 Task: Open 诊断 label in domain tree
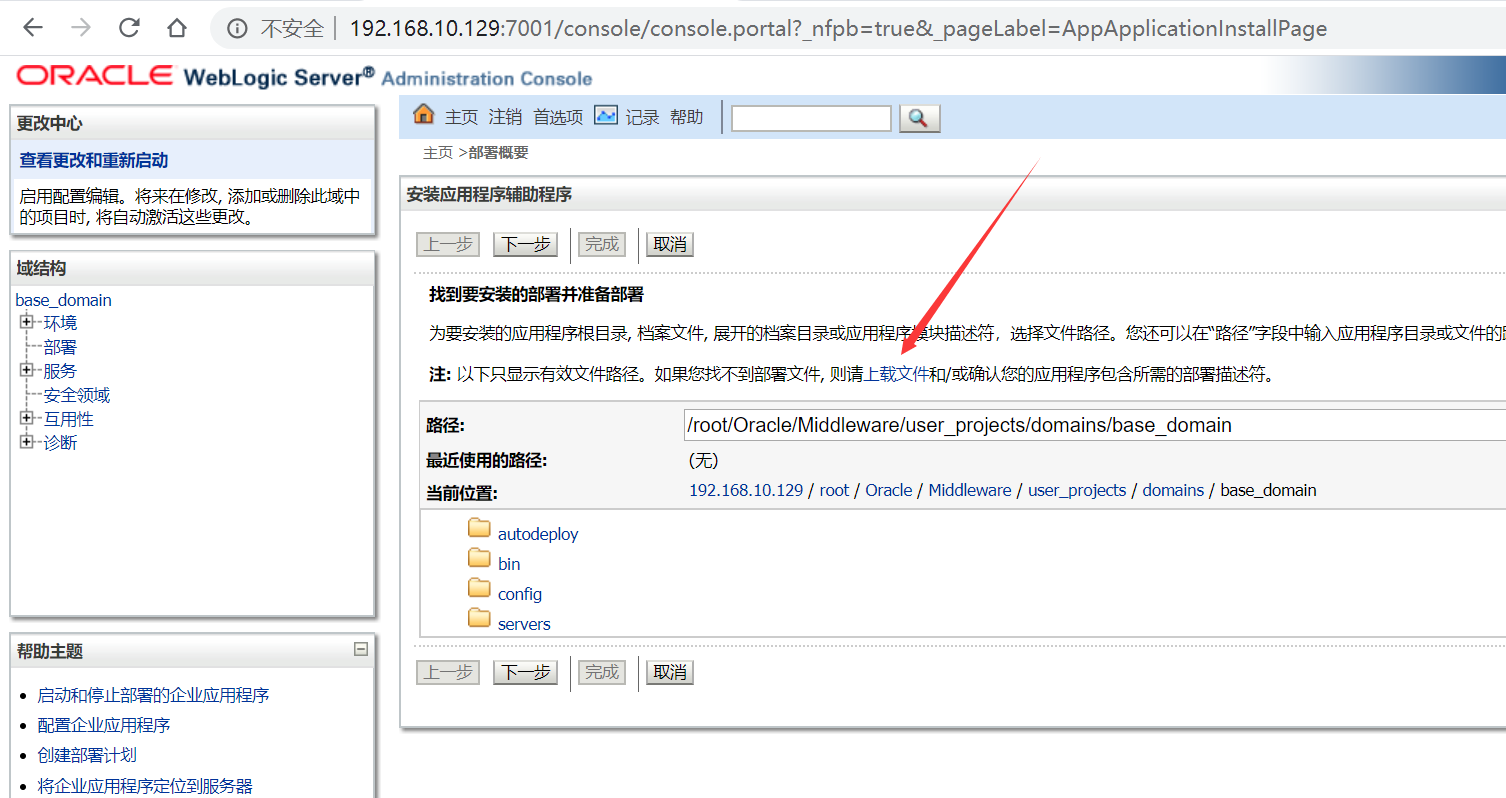click(60, 443)
